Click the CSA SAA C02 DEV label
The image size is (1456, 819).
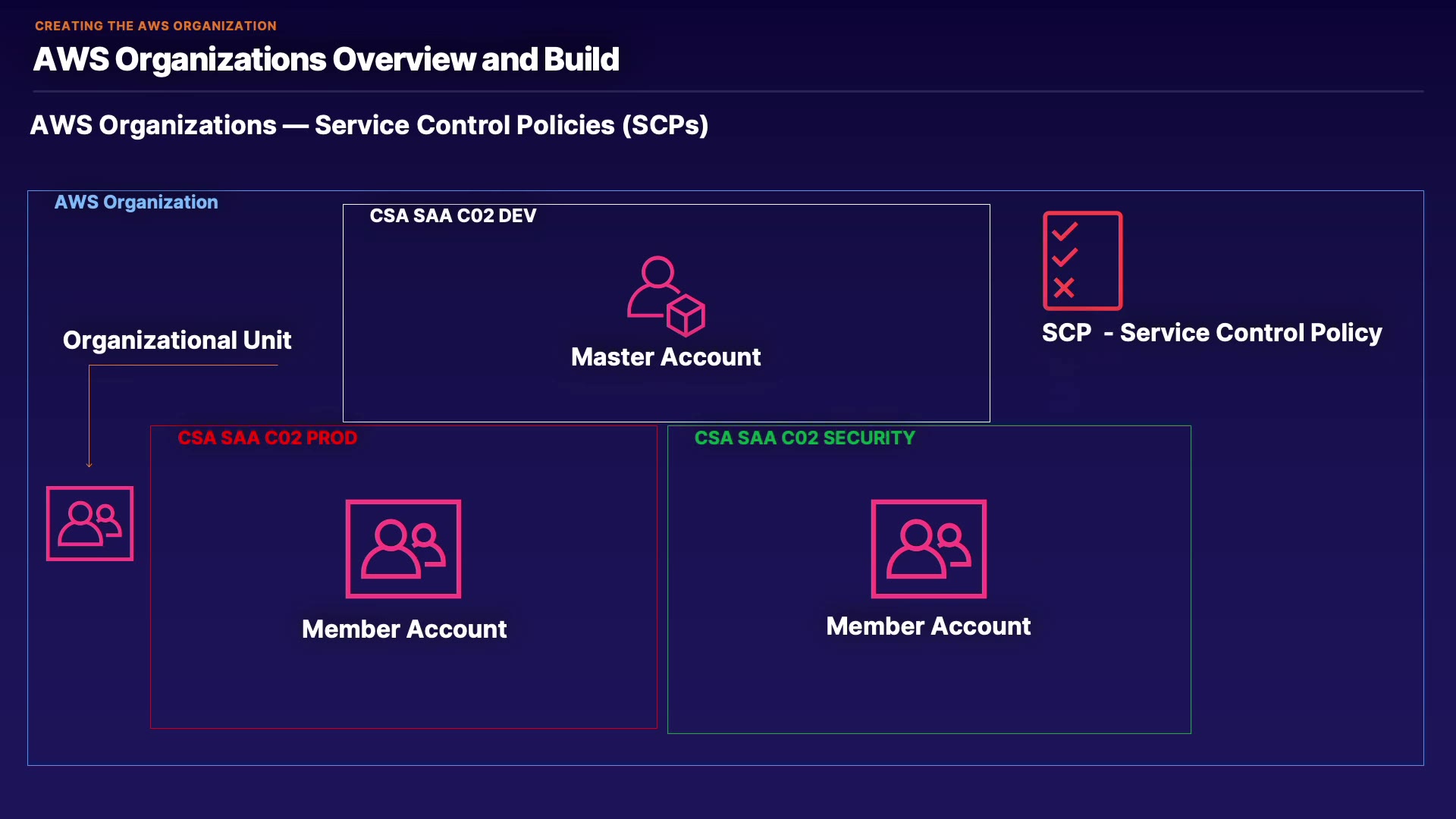point(453,216)
